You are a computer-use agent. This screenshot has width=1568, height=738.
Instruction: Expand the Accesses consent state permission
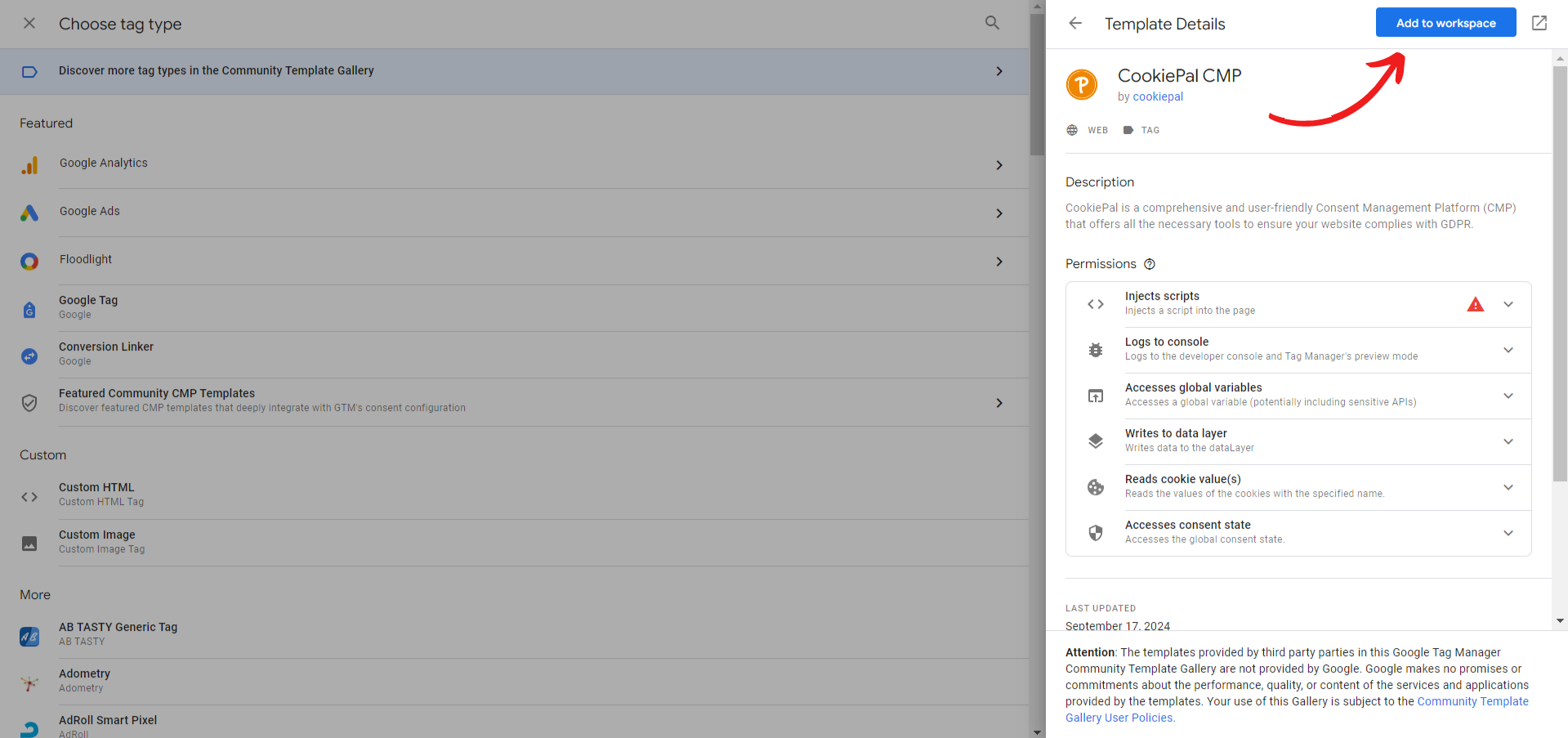point(1508,533)
